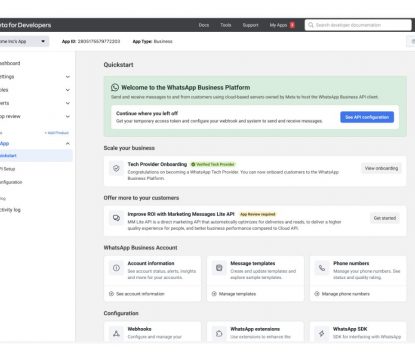Viewport: 415px width, 360px height.
Task: Click the WhatsApp logo in welcome banner
Action: [115, 87]
